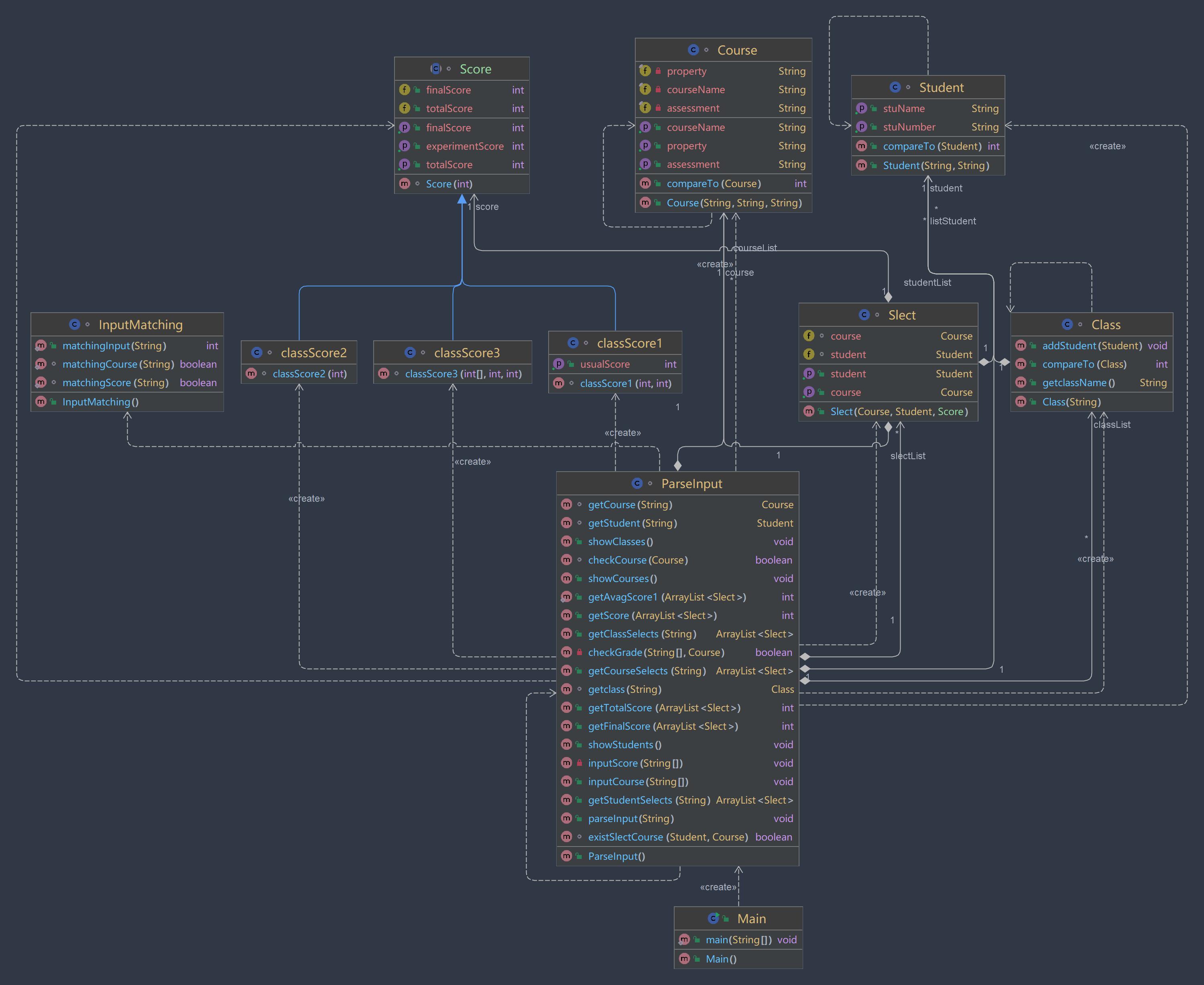Click method icon beside parseInput(String)
The width and height of the screenshot is (1204, 985).
tap(566, 818)
